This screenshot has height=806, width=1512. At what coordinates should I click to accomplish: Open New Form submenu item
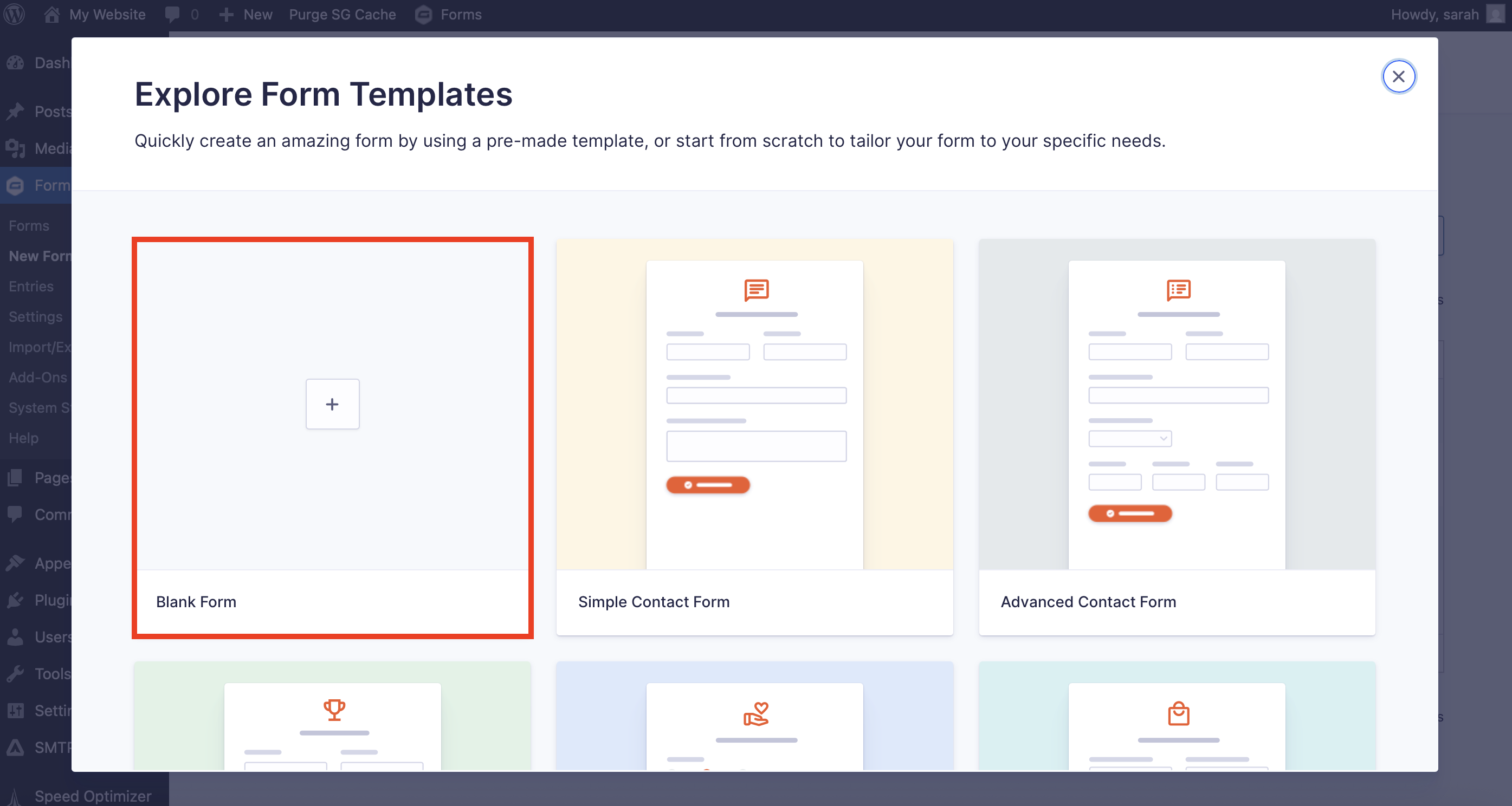40,256
